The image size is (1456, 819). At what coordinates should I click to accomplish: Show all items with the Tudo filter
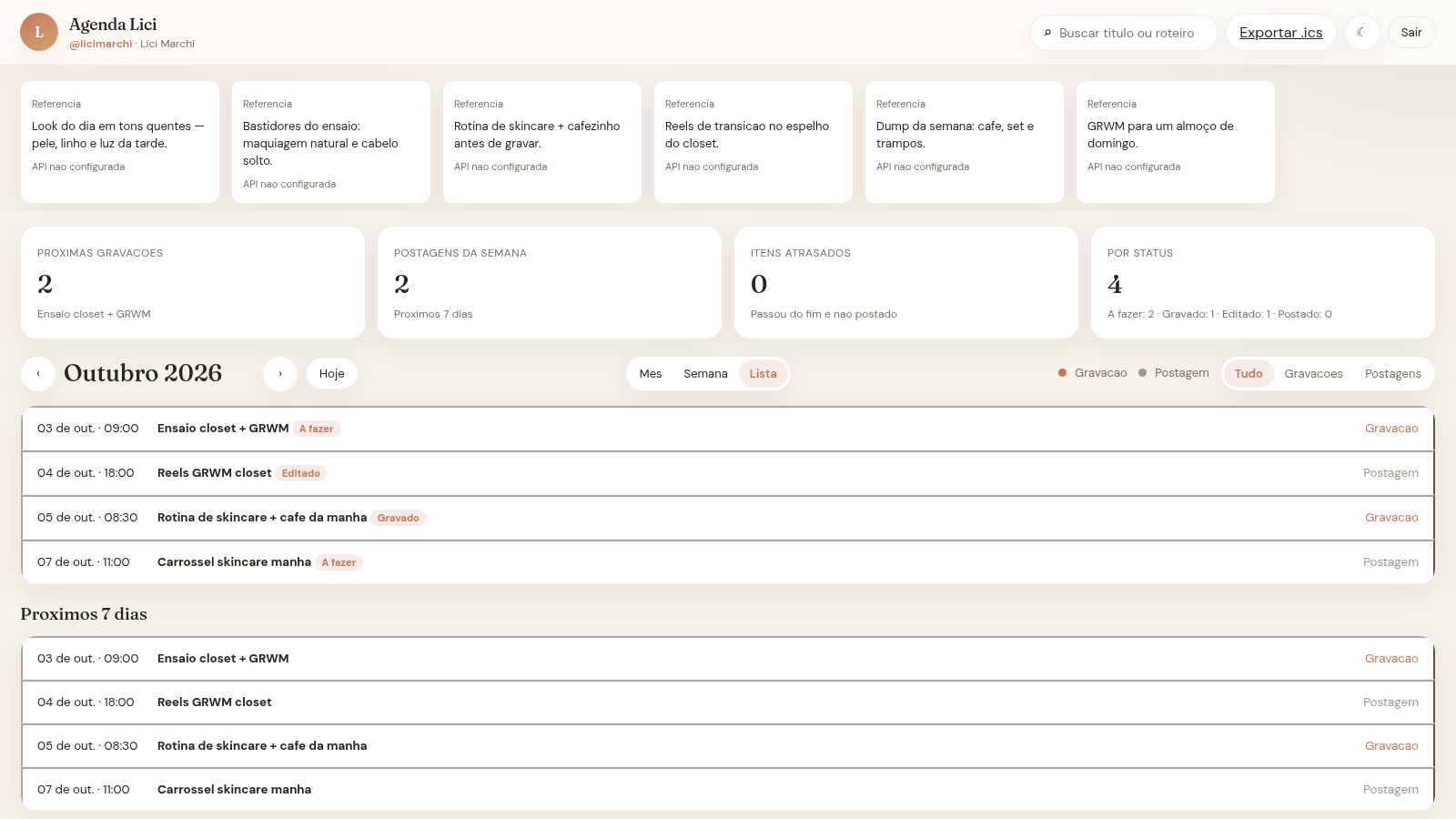pos(1249,374)
